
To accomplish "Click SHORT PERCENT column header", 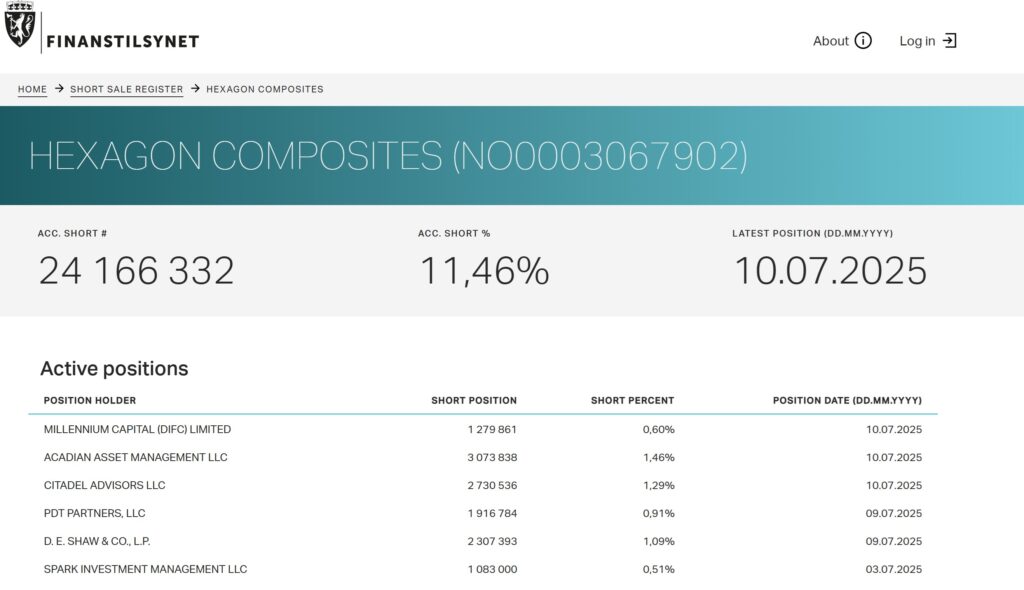I will [x=632, y=401].
